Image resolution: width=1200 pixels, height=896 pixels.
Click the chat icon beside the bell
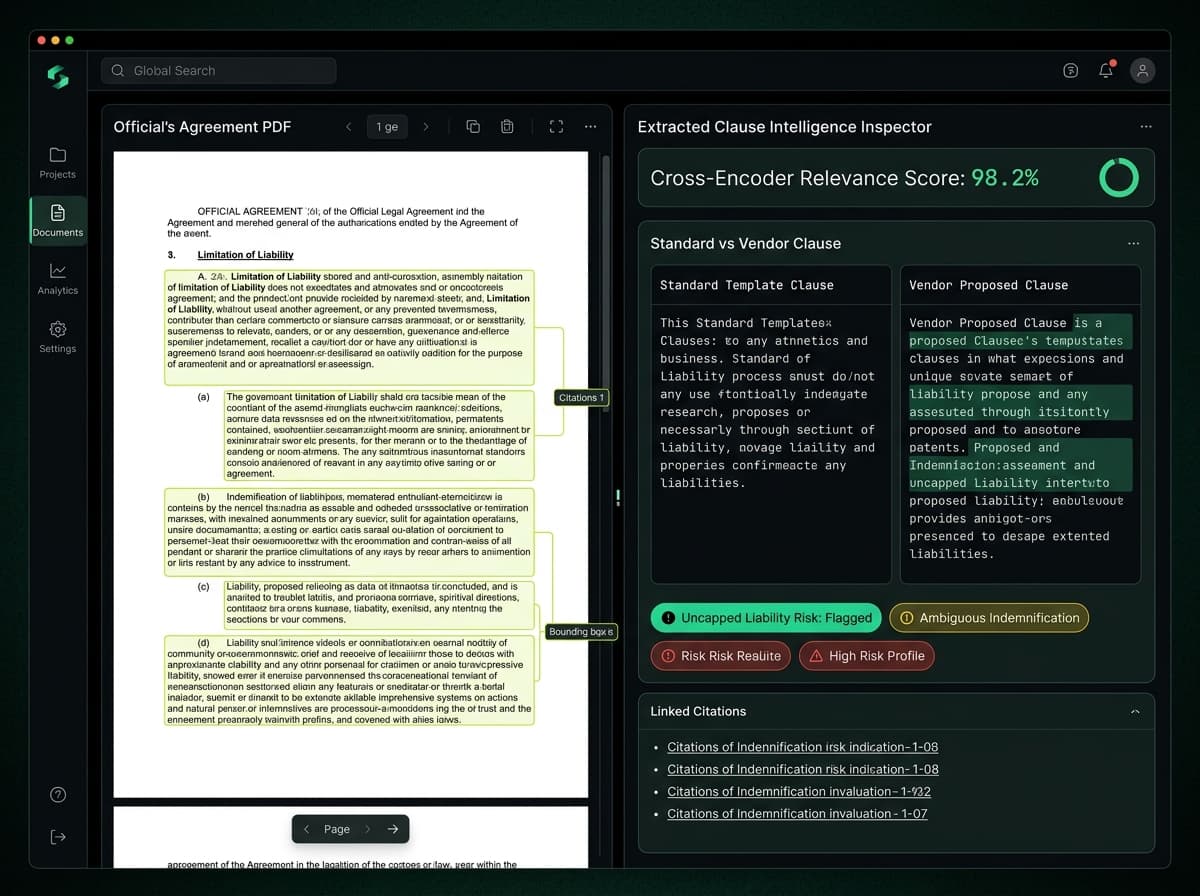click(x=1070, y=70)
